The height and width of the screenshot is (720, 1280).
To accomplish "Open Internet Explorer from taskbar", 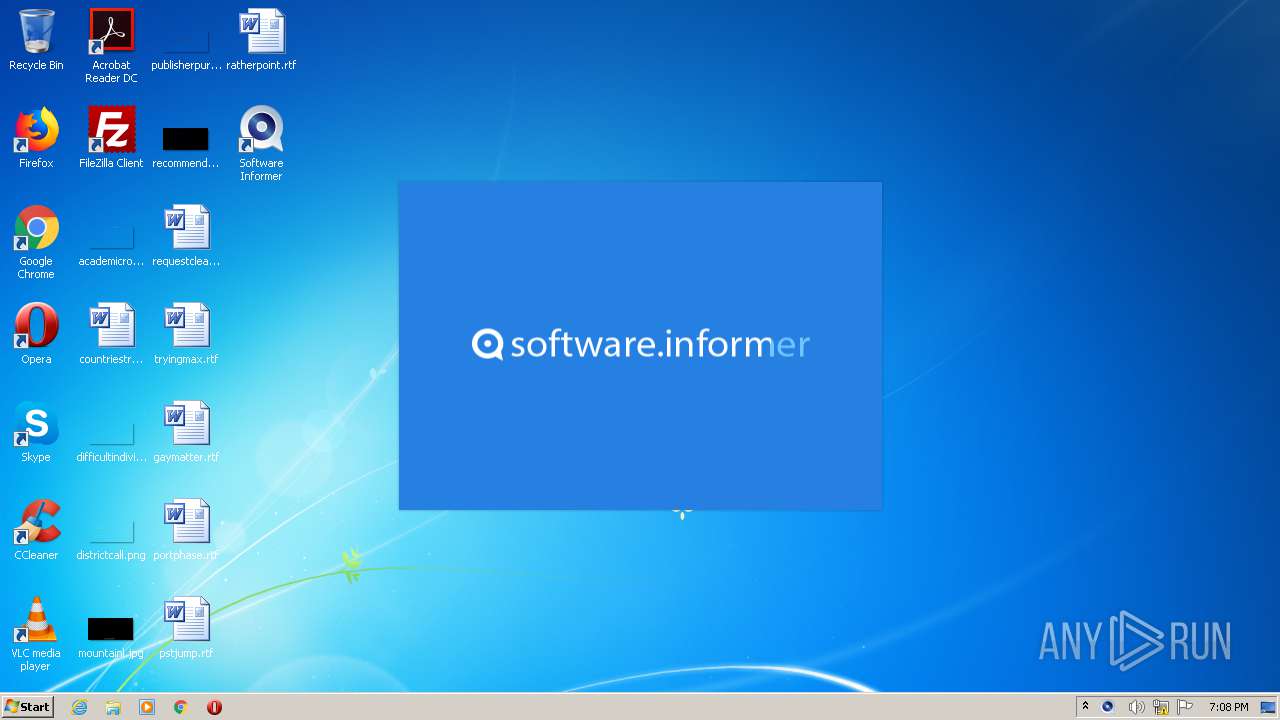I will (80, 707).
